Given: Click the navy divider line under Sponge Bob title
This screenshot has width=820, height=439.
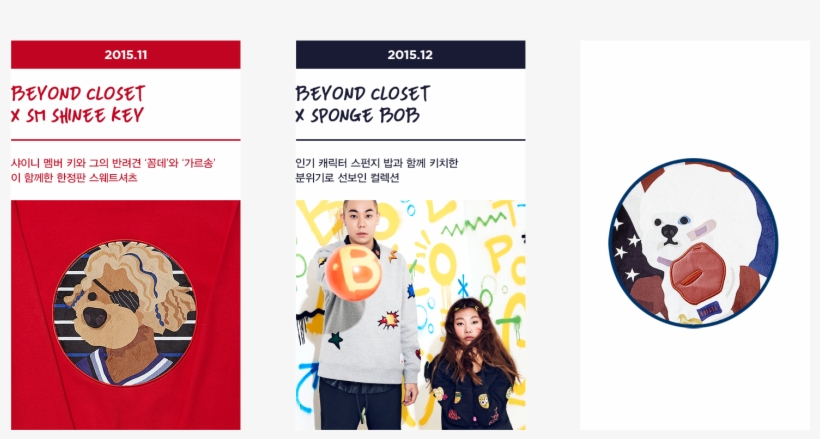Looking at the screenshot, I should 411,140.
